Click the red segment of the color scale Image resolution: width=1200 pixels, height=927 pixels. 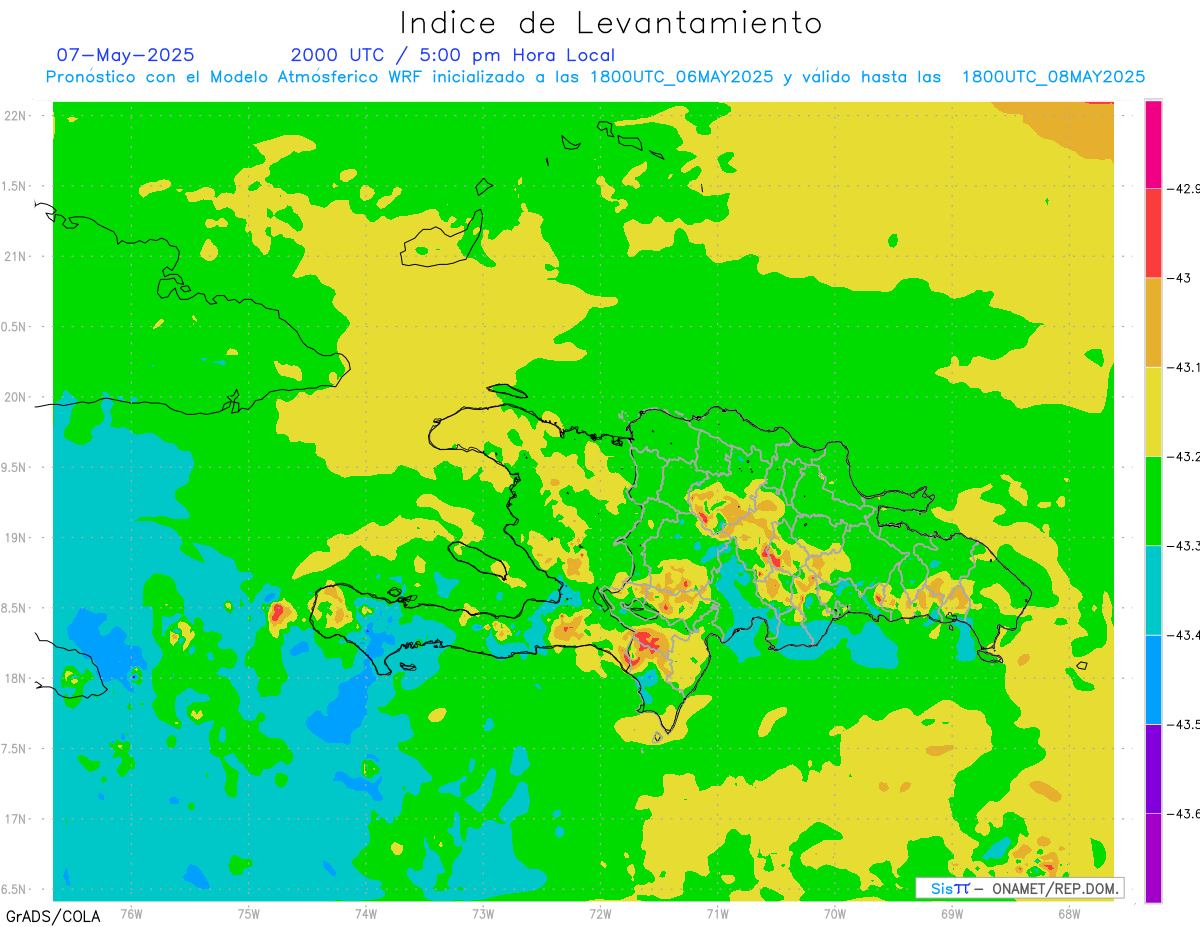point(1153,233)
